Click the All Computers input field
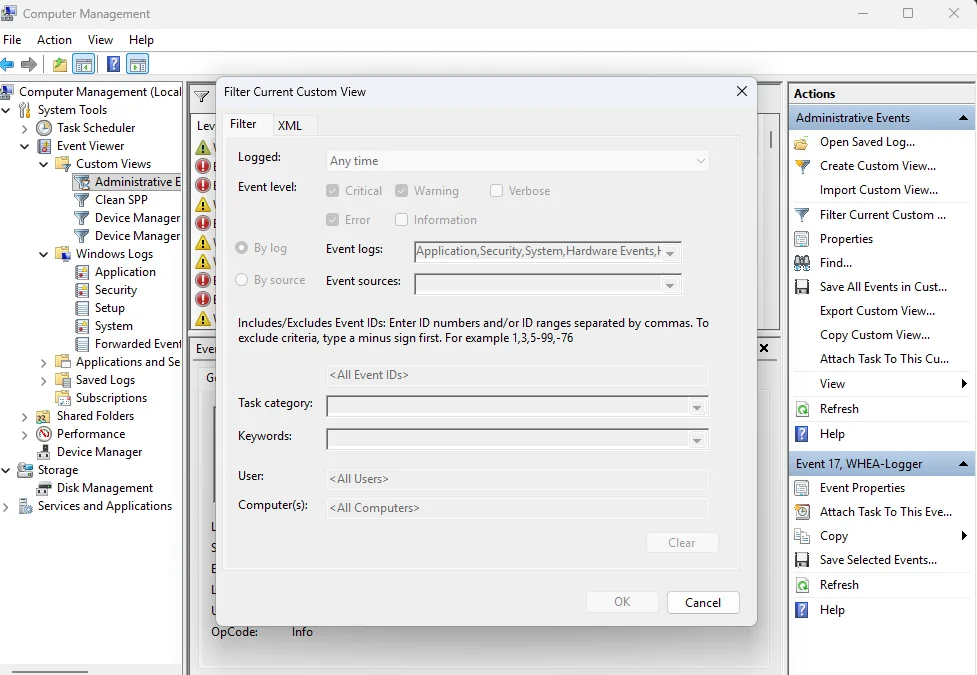Screen dimensions: 977x675 517,508
